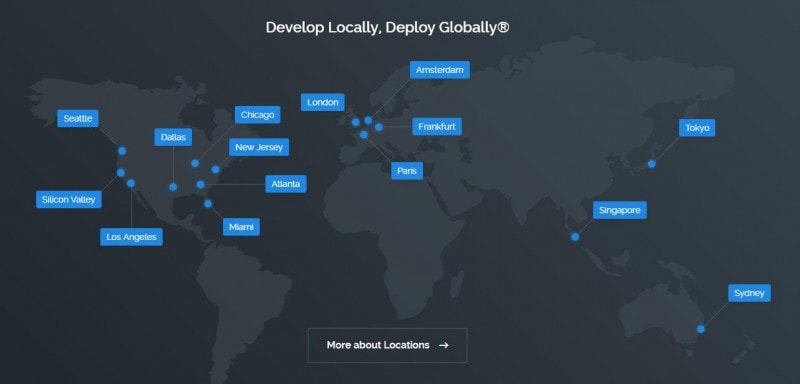This screenshot has width=800, height=384.
Task: Select the Frankfurt location label
Action: [x=437, y=126]
